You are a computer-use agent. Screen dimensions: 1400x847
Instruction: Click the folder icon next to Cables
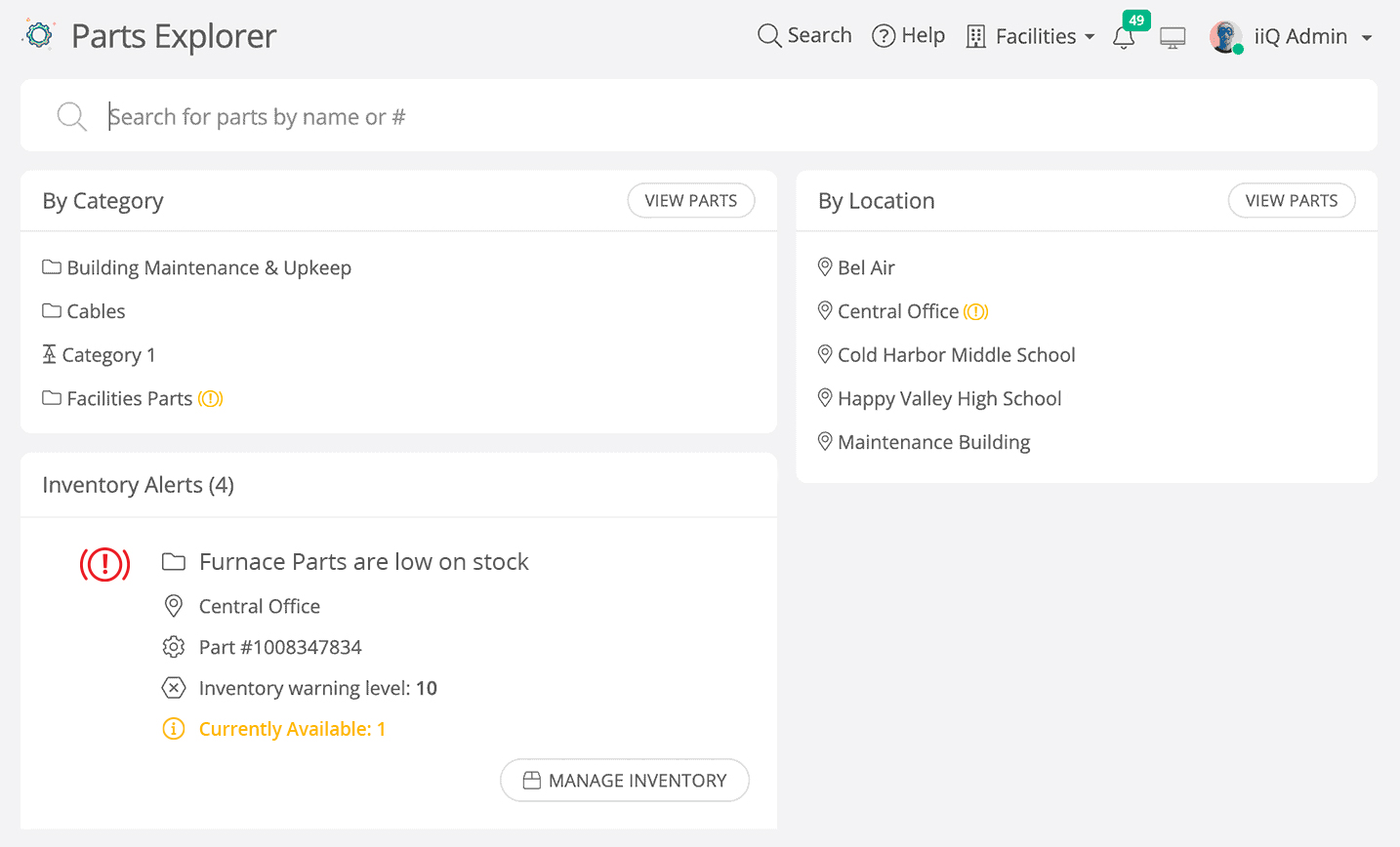click(51, 310)
